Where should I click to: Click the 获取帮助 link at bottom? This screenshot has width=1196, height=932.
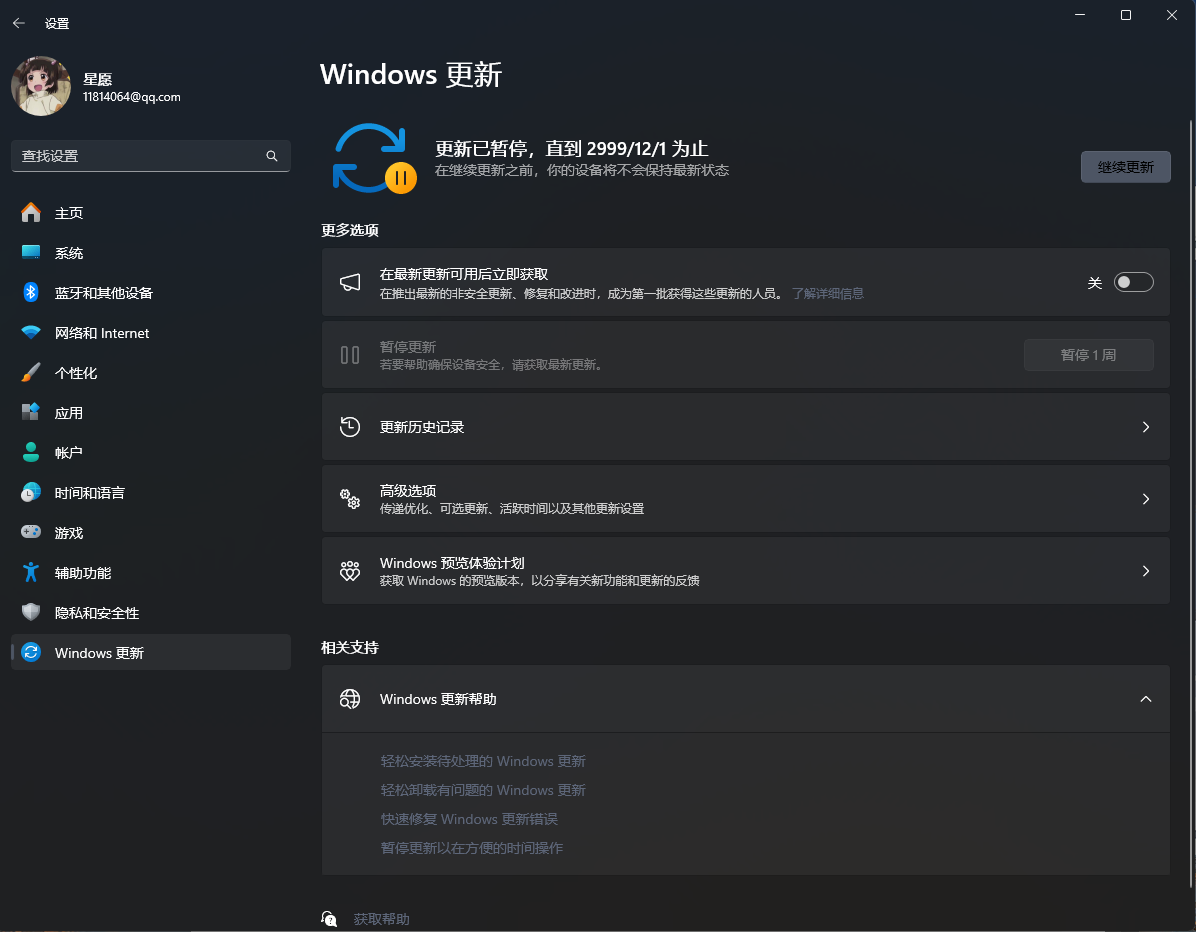pyautogui.click(x=381, y=919)
